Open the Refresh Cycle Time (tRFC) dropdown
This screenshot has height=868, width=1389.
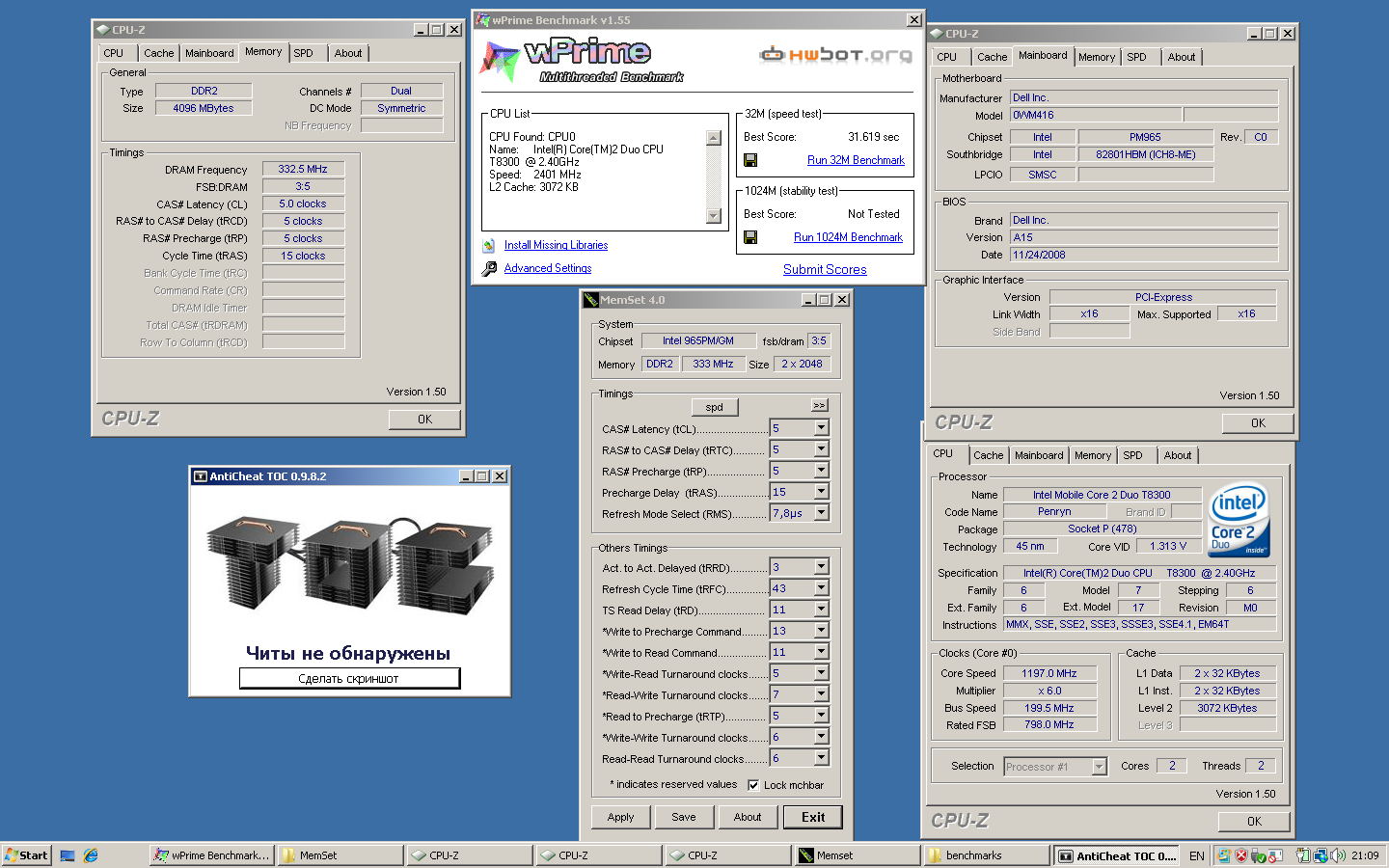point(821,587)
